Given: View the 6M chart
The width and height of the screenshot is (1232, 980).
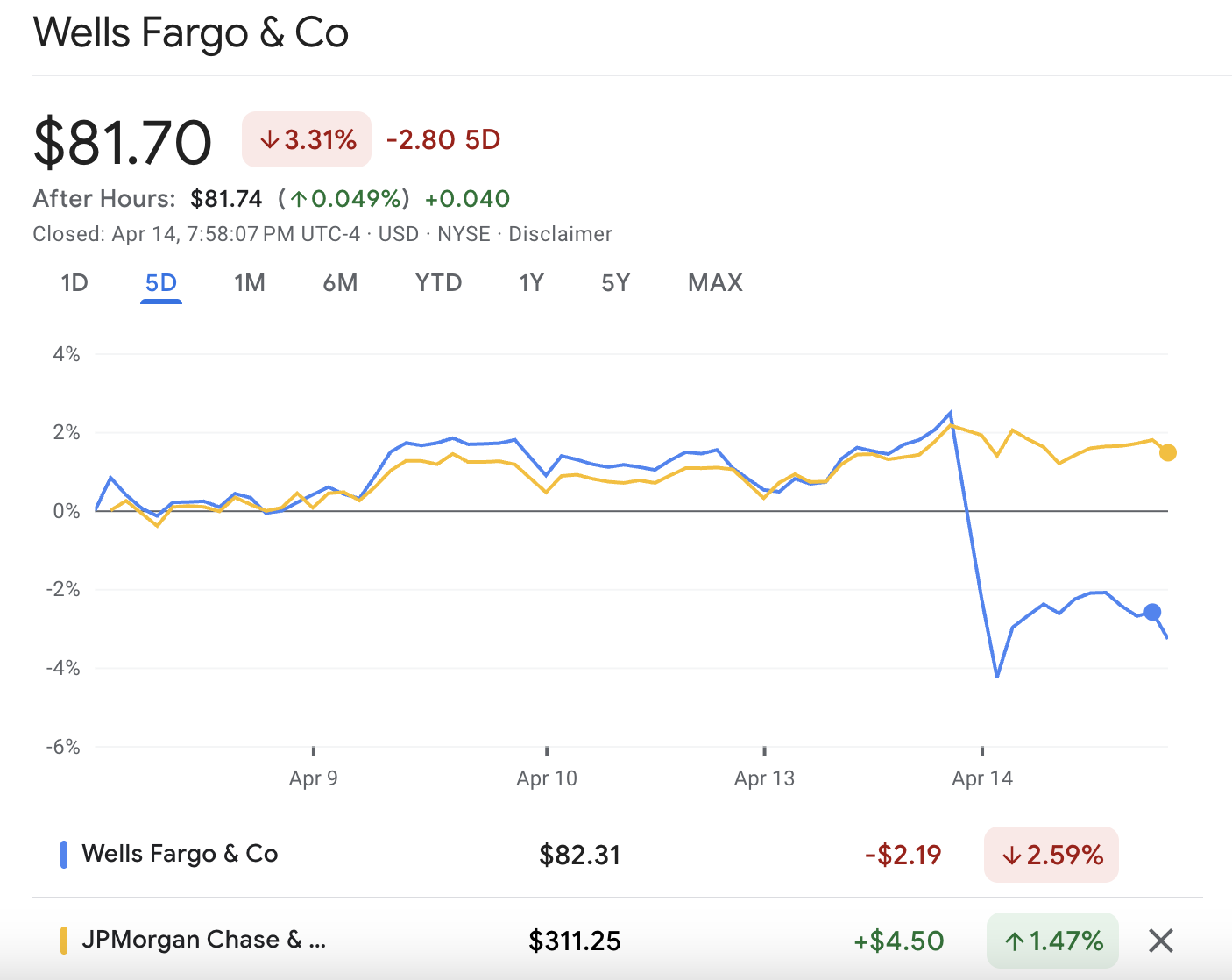Looking at the screenshot, I should [341, 282].
